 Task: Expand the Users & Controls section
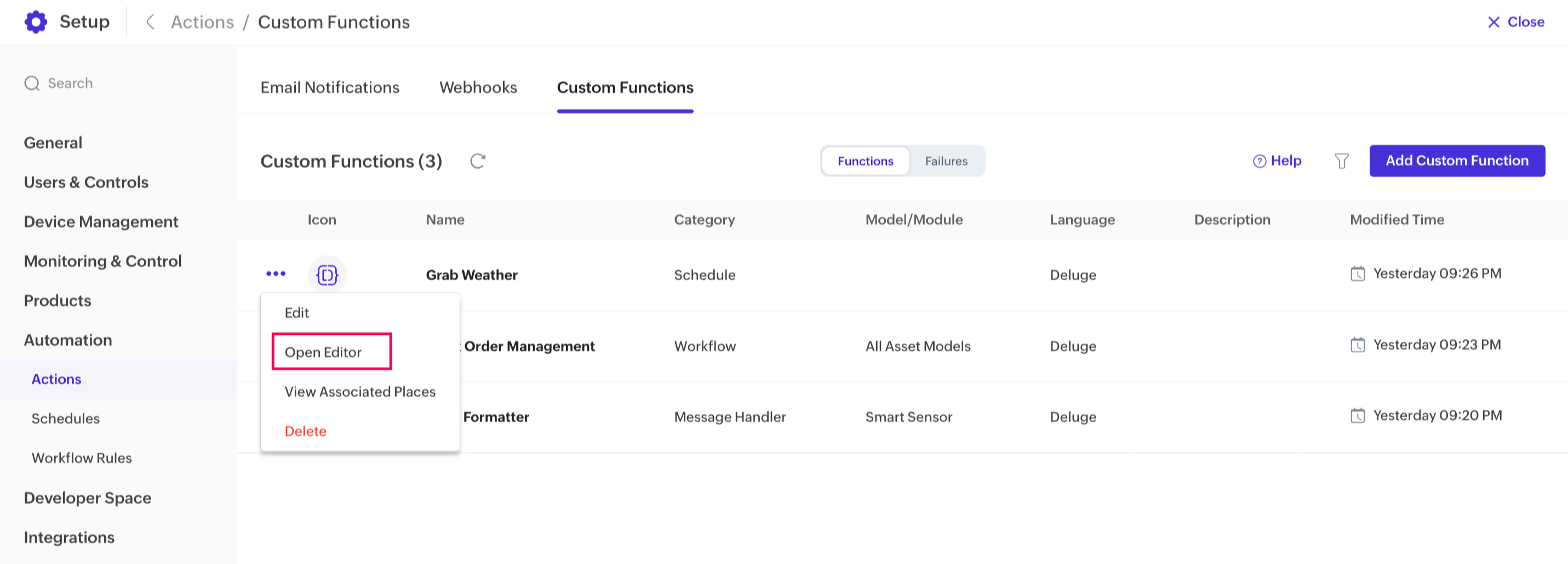(86, 182)
